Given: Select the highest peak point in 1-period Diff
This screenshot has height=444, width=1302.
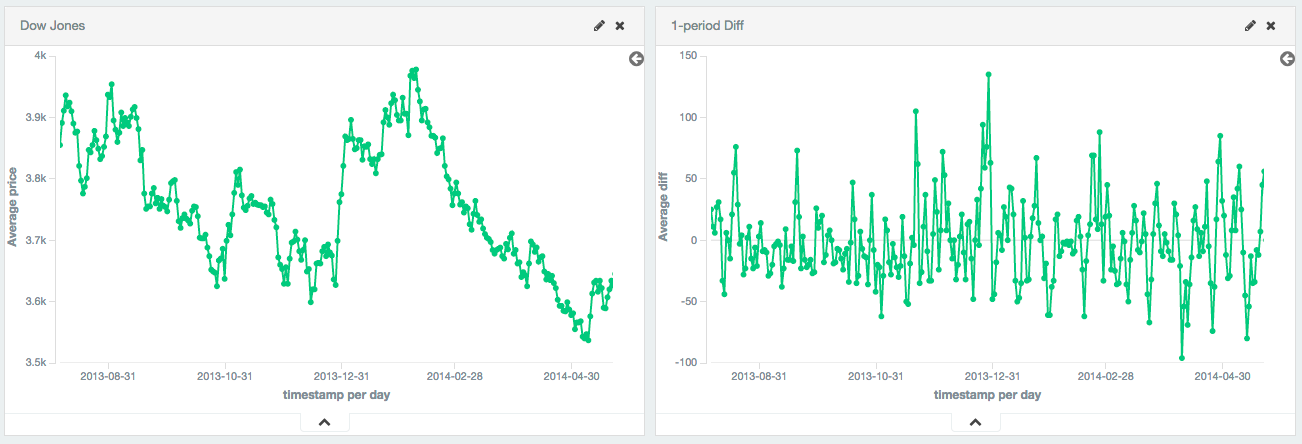Looking at the screenshot, I should pyautogui.click(x=988, y=74).
